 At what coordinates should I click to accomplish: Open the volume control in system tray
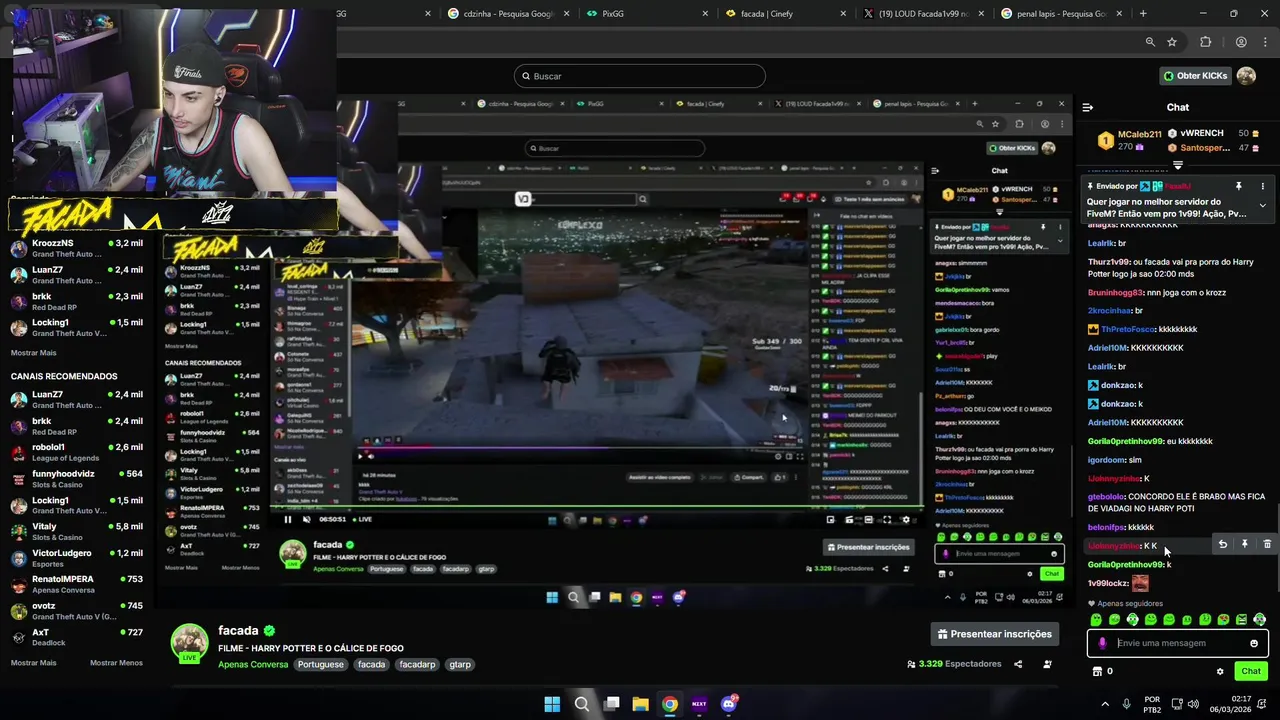point(1193,704)
